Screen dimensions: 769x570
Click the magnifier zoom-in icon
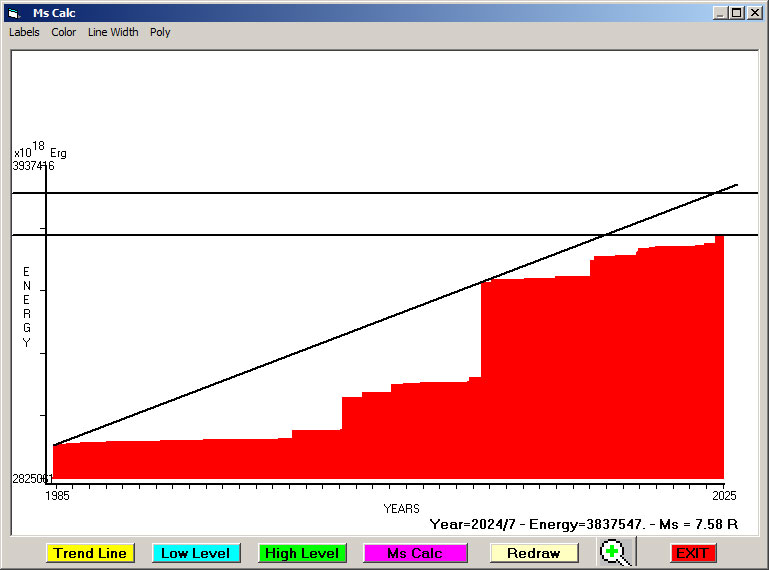[616, 552]
